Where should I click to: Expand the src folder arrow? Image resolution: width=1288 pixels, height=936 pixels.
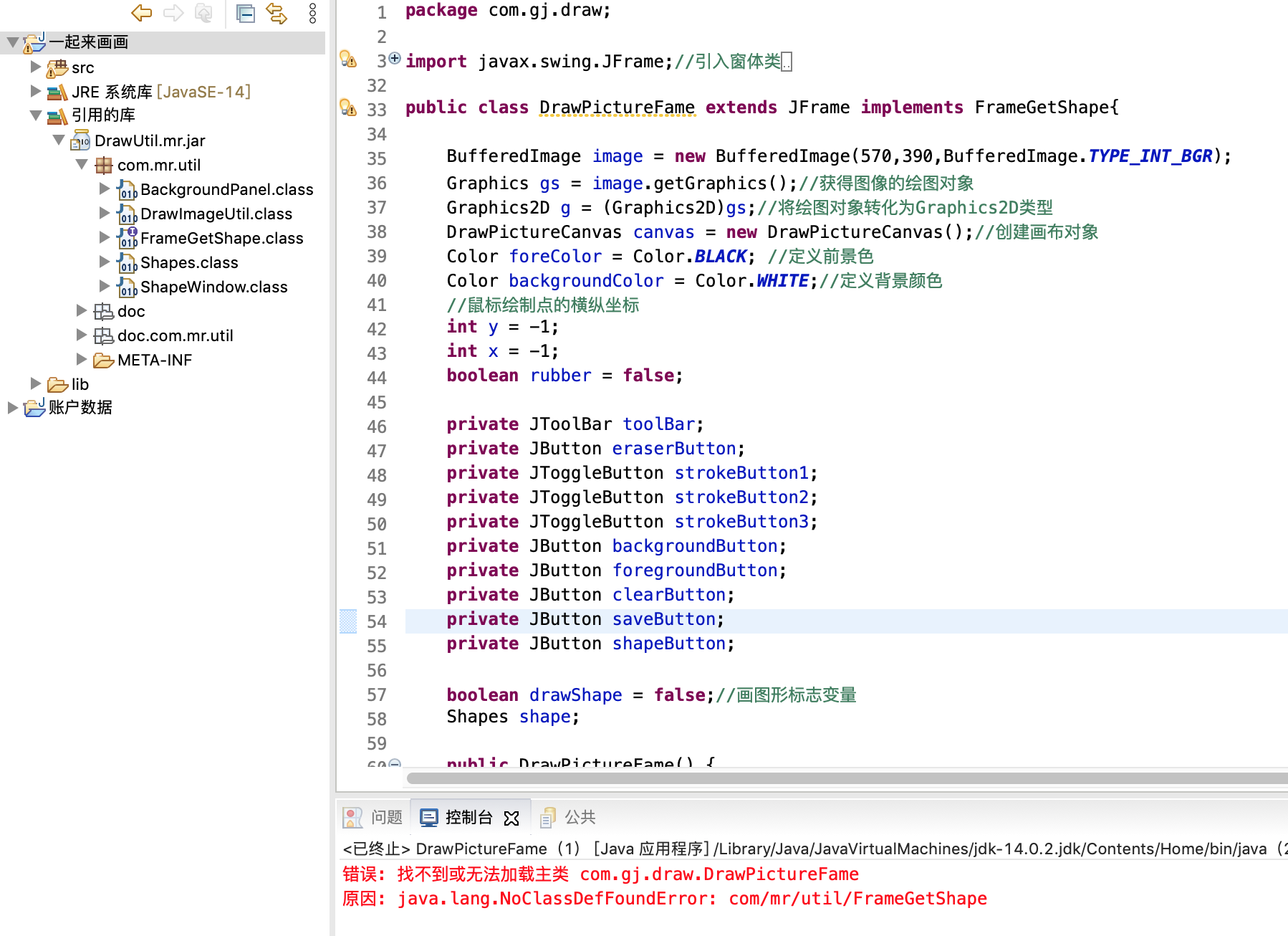pyautogui.click(x=35, y=67)
